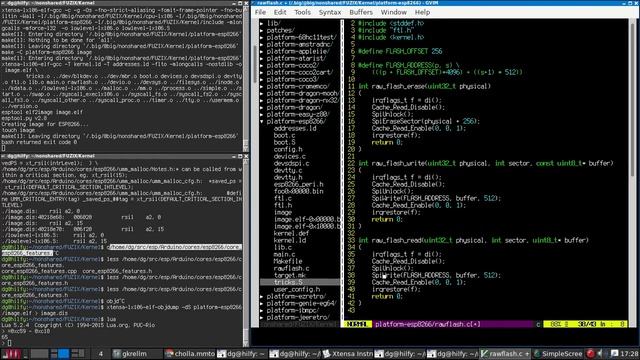The width and height of the screenshot is (640, 360).
Task: Expand platform-68hc11test/ folder arrow
Action: [262, 38]
